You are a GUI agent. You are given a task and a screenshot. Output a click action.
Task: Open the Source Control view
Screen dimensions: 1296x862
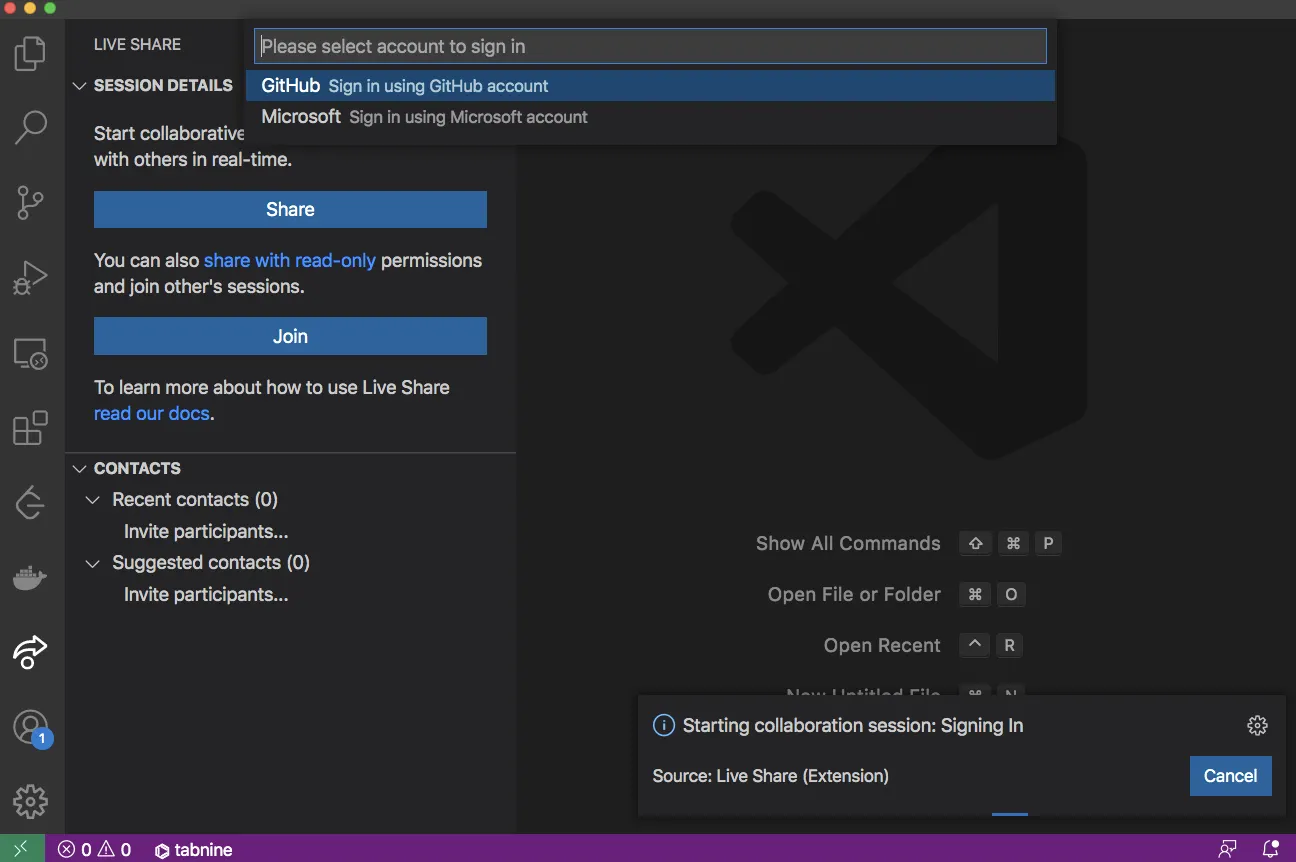(x=31, y=203)
